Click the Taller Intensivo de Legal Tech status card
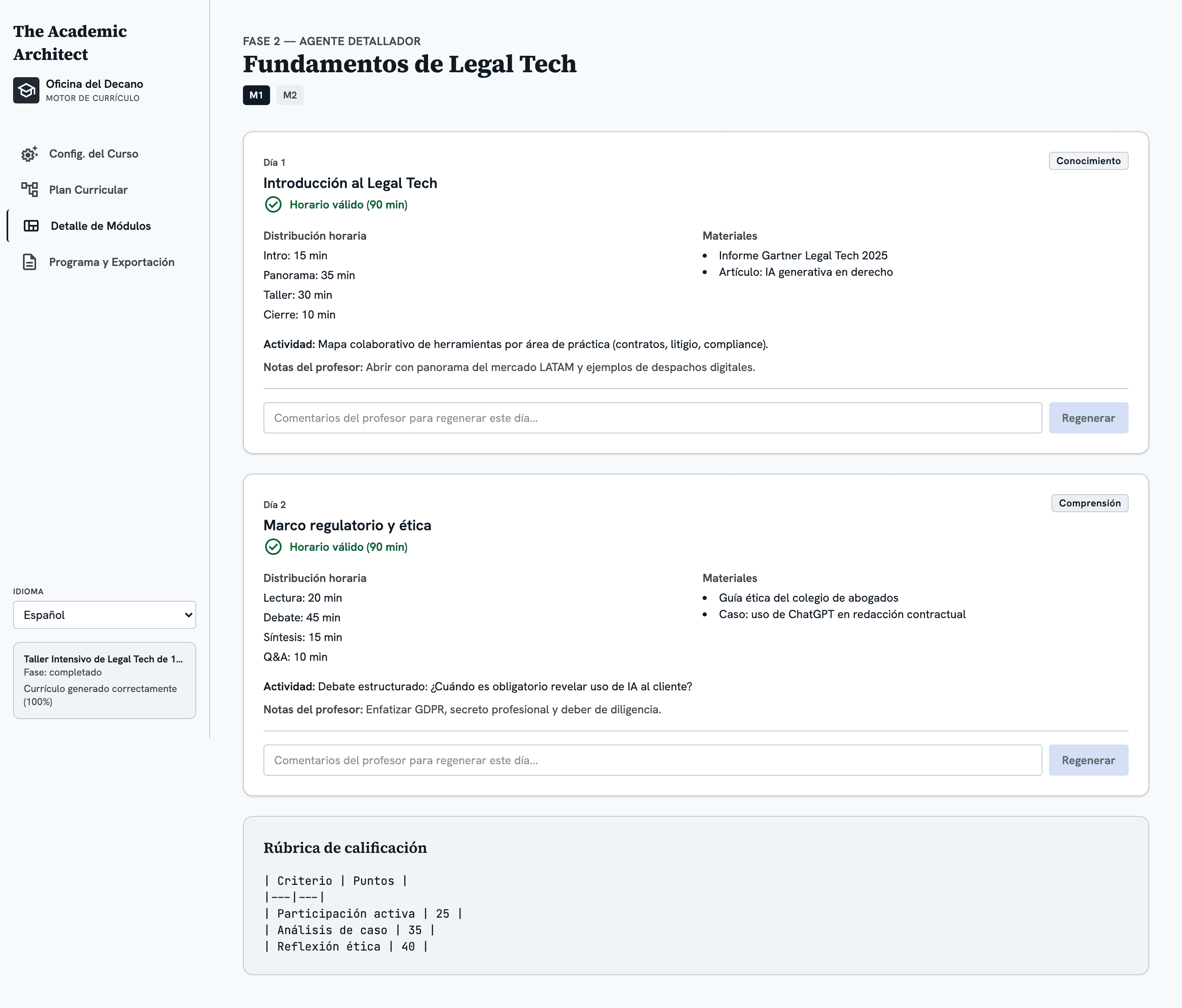1182x1008 pixels. [x=104, y=680]
